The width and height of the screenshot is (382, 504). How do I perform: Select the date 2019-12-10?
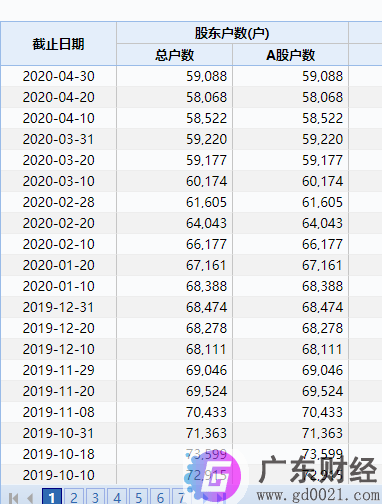(x=59, y=349)
